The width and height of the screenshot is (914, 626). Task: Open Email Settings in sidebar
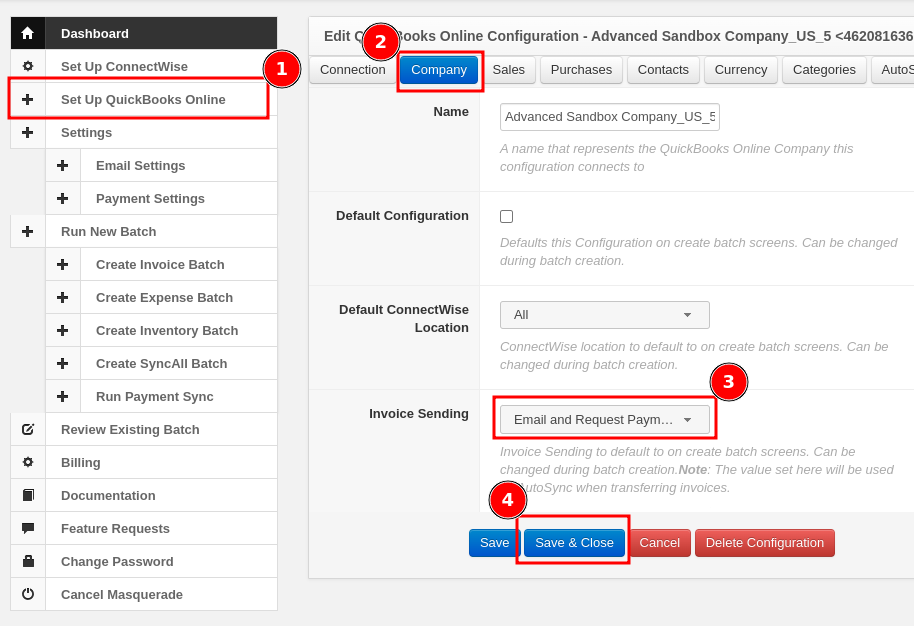(178, 166)
